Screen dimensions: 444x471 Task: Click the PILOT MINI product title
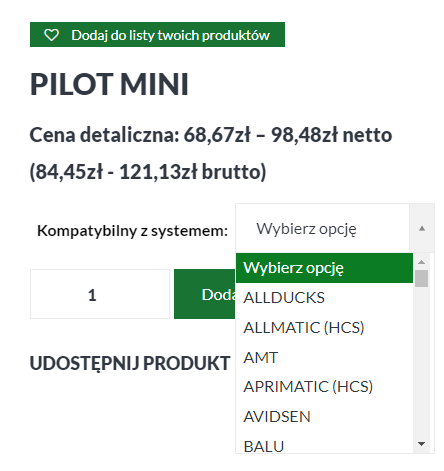109,84
